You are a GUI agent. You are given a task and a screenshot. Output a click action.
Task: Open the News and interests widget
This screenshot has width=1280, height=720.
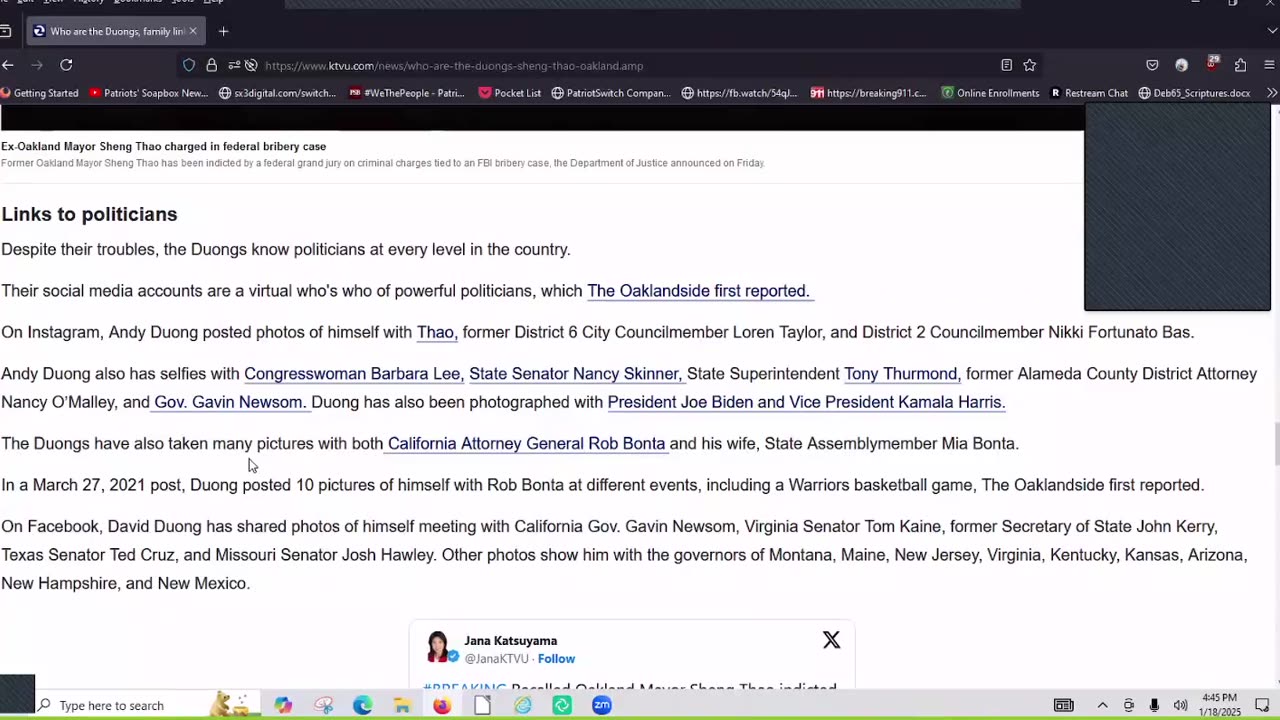tap(1064, 705)
